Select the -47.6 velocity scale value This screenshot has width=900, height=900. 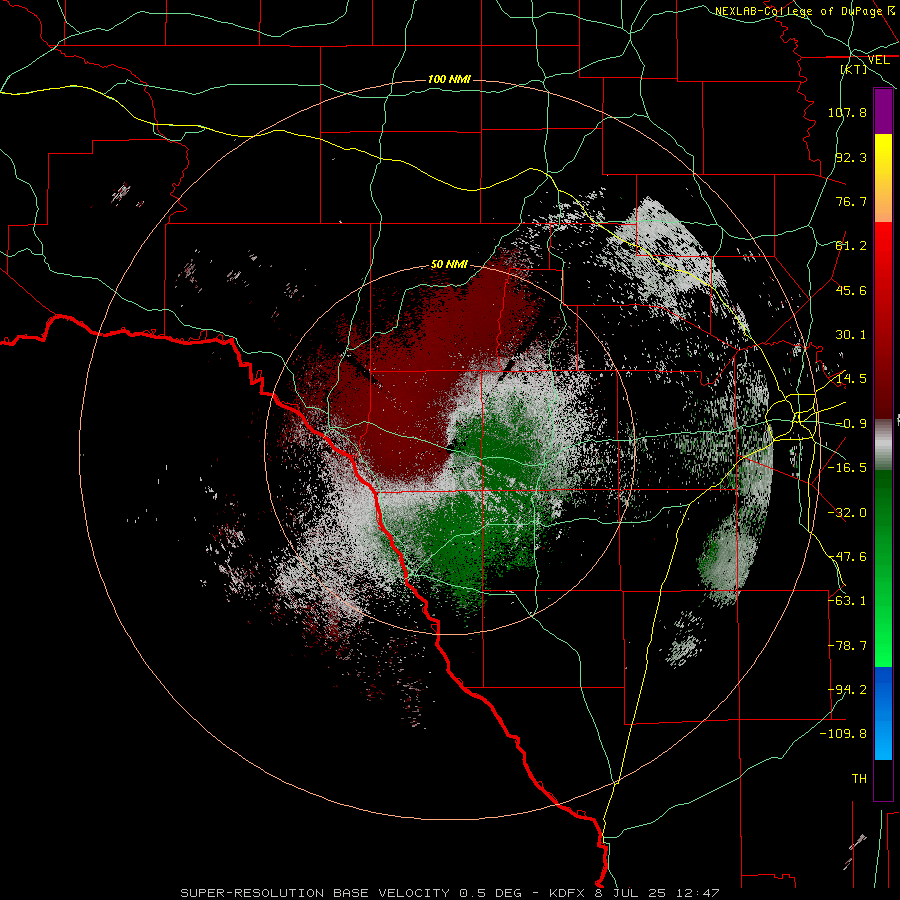click(847, 557)
